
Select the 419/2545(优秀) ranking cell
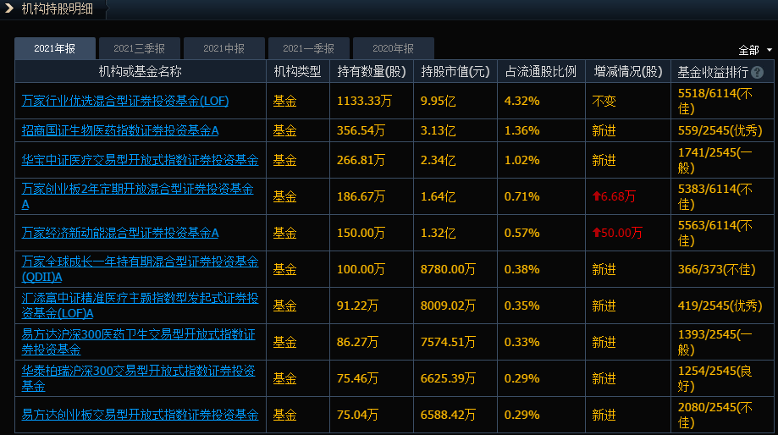(720, 306)
